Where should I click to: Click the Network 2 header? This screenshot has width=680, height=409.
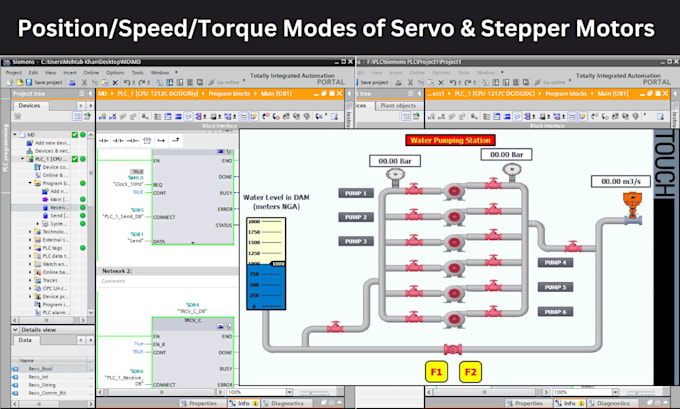[x=167, y=271]
